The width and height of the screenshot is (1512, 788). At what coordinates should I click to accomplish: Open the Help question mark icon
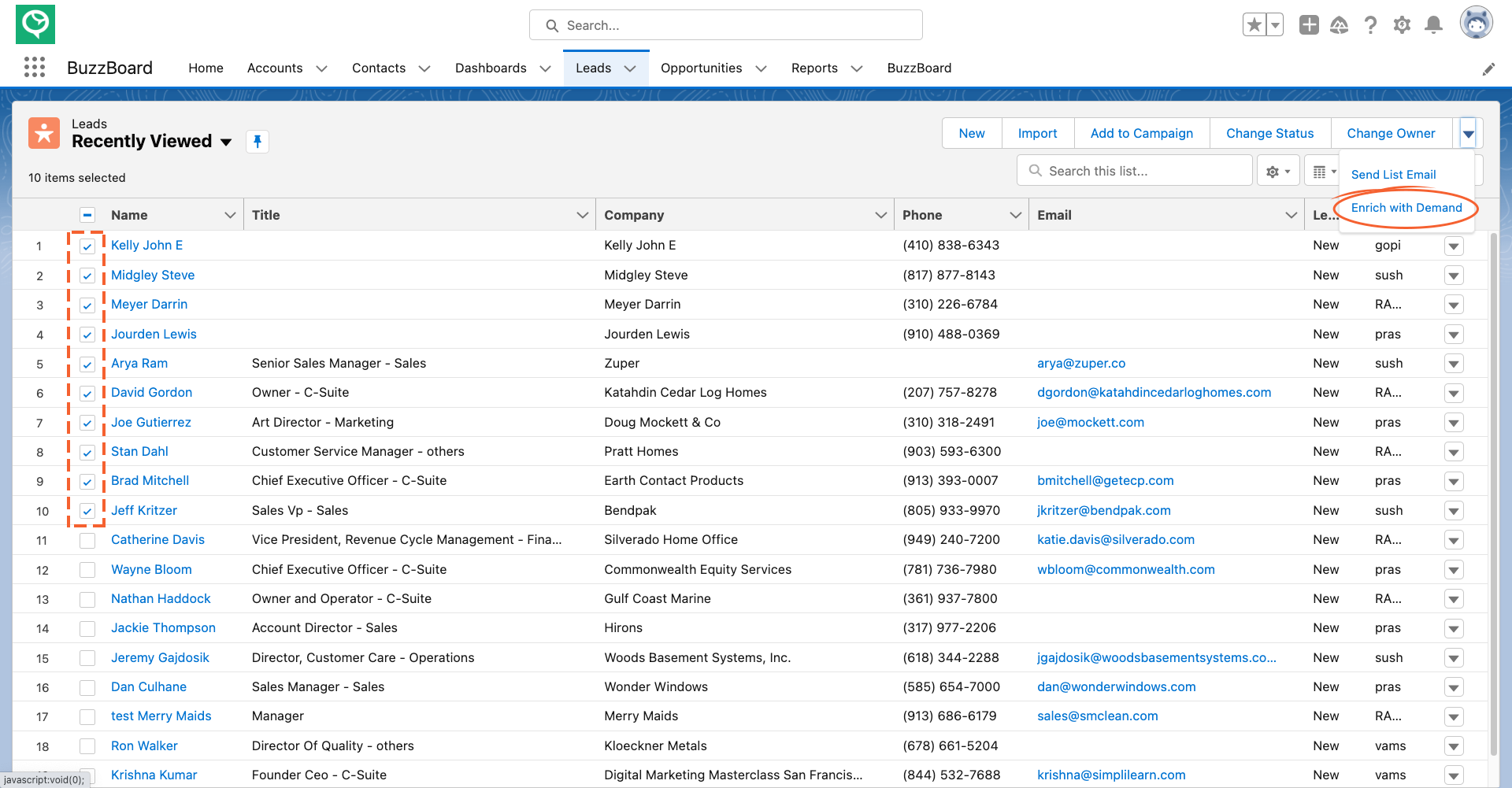1371,25
